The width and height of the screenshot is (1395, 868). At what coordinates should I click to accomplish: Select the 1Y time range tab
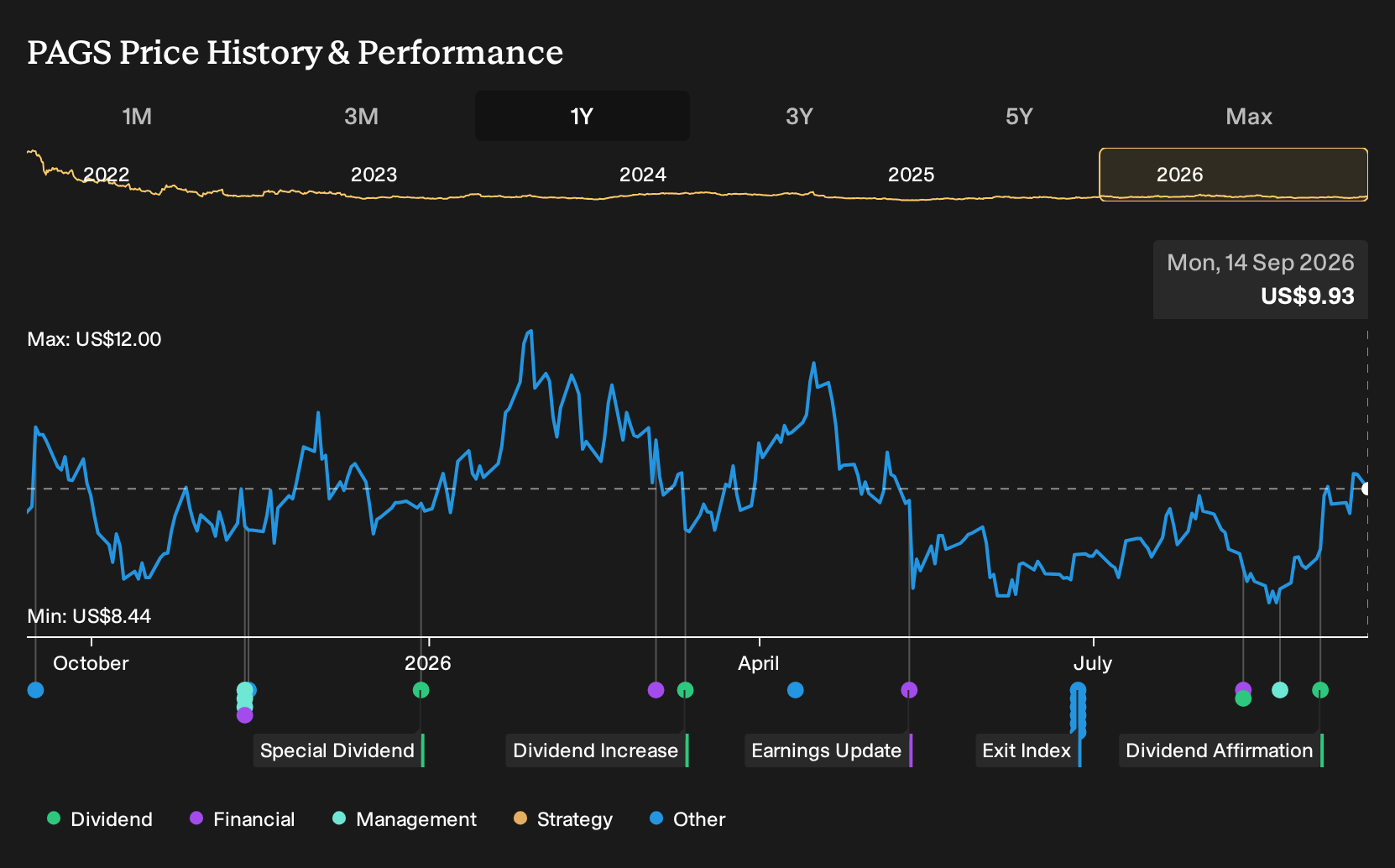tap(582, 116)
